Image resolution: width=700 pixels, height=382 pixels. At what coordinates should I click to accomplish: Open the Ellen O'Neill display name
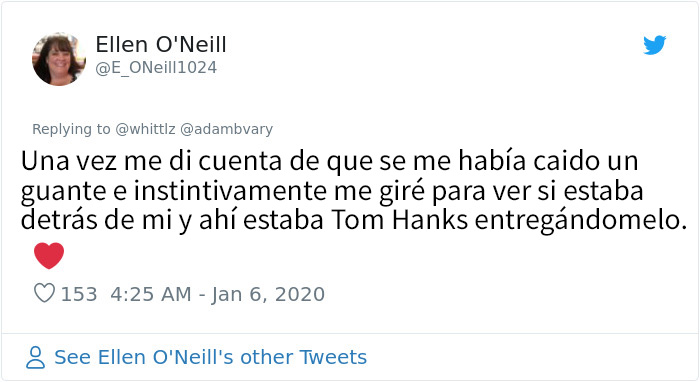coord(161,44)
